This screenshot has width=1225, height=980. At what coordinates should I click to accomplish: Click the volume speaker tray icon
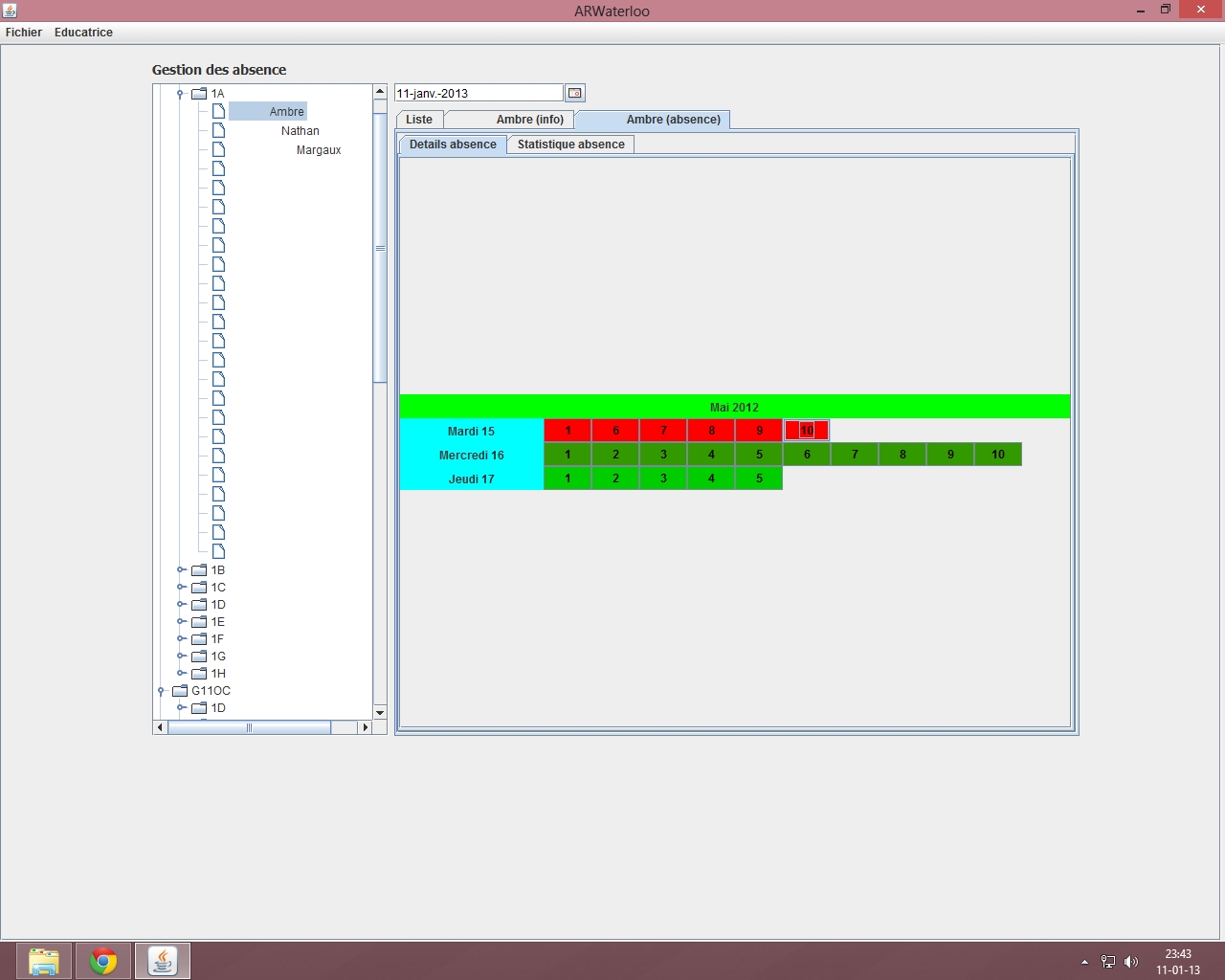1131,962
